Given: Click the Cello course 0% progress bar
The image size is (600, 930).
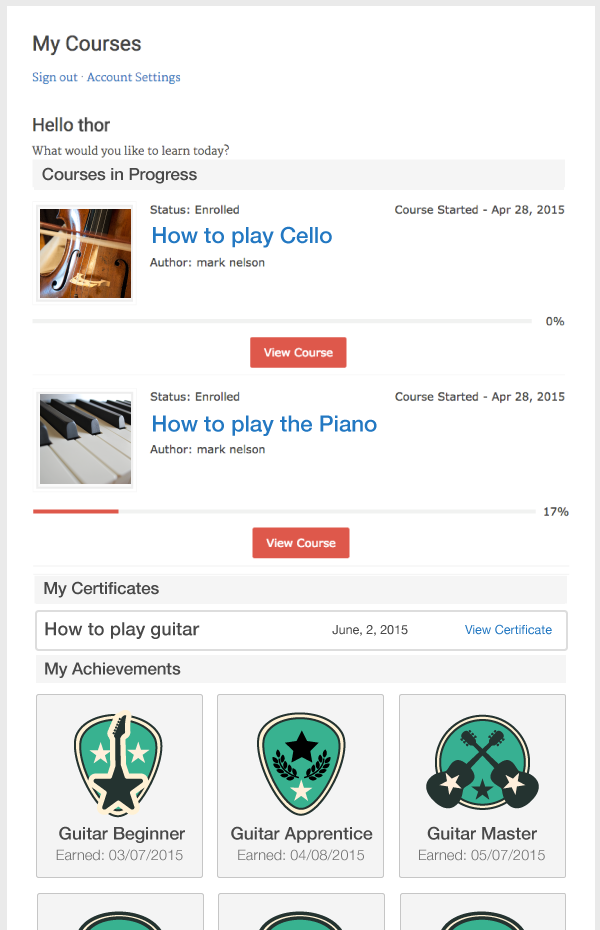Looking at the screenshot, I should coord(282,321).
